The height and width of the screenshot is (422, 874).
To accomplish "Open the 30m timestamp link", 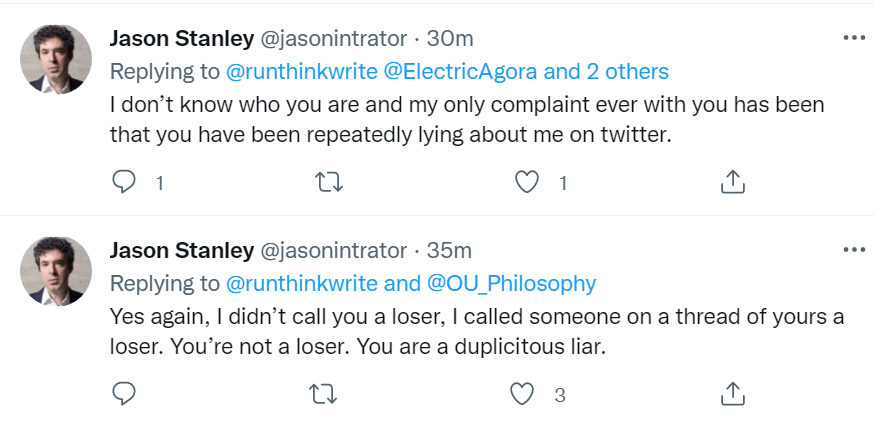I will [x=450, y=39].
